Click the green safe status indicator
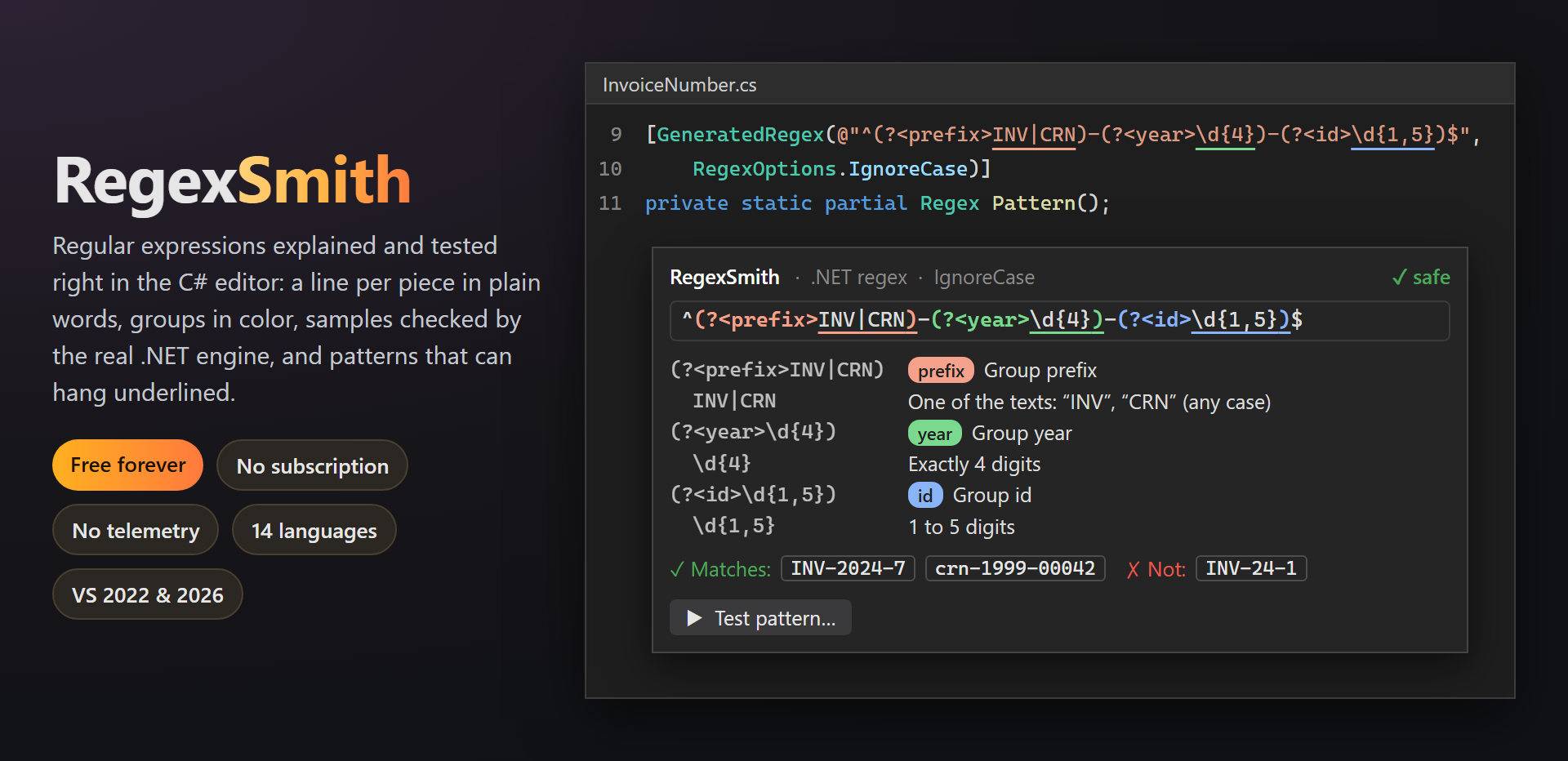Screen dimensions: 1568x761 point(1421,278)
